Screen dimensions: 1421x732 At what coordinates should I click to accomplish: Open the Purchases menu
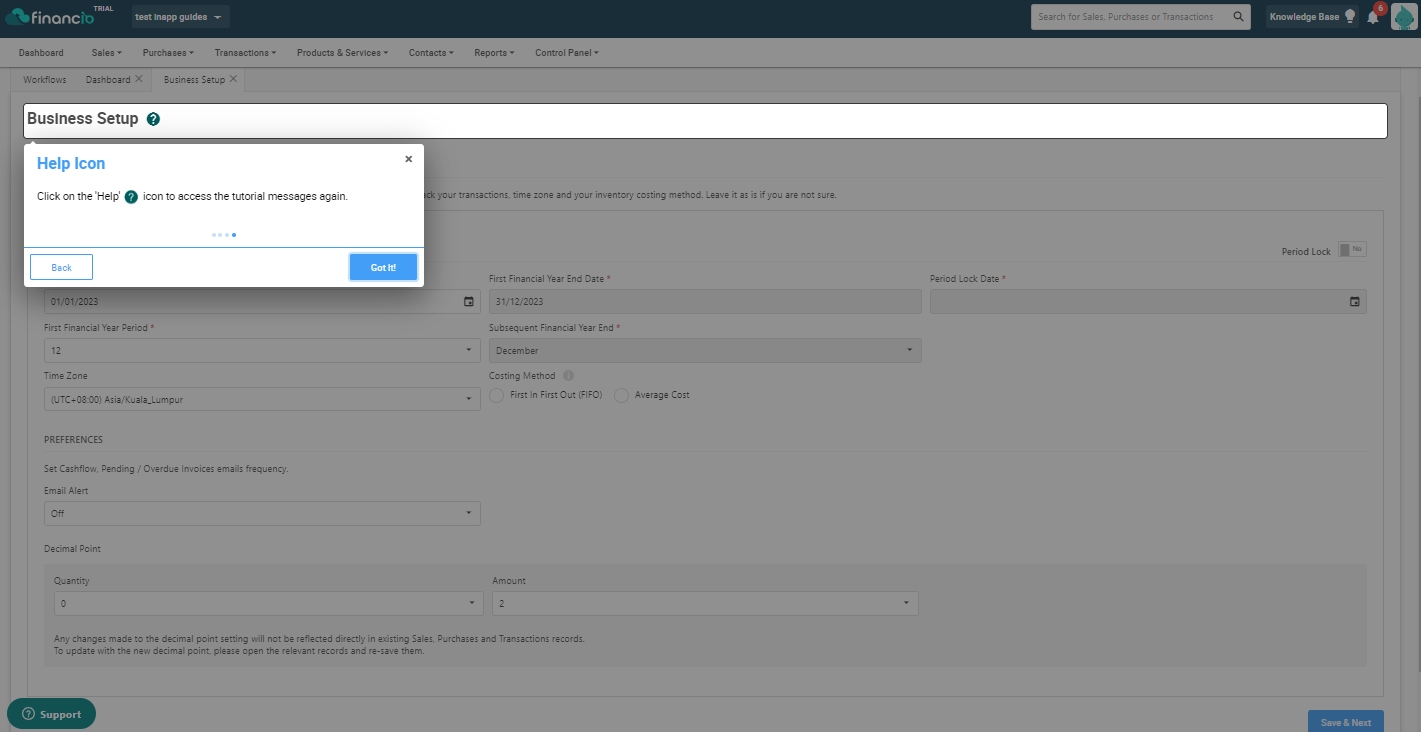coord(168,53)
